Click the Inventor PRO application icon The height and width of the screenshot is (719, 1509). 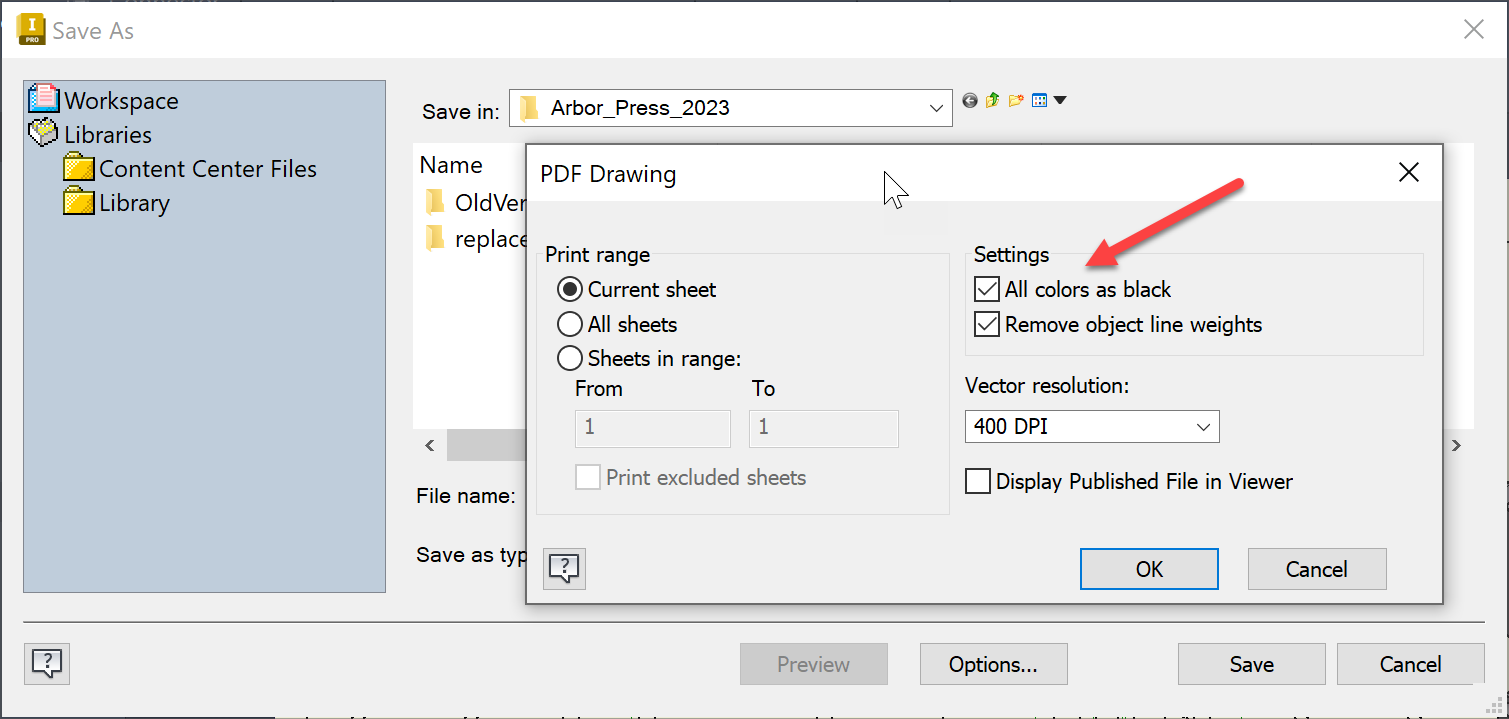[29, 29]
